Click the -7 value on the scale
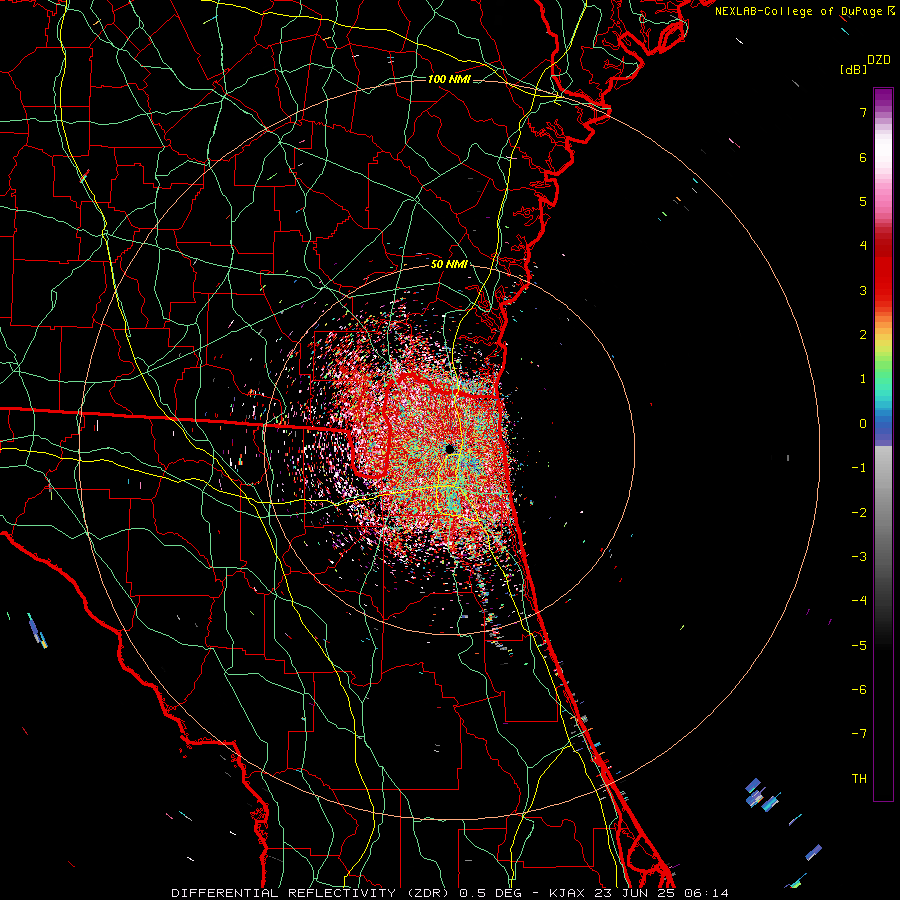Screen dimensions: 900x900 click(x=859, y=734)
